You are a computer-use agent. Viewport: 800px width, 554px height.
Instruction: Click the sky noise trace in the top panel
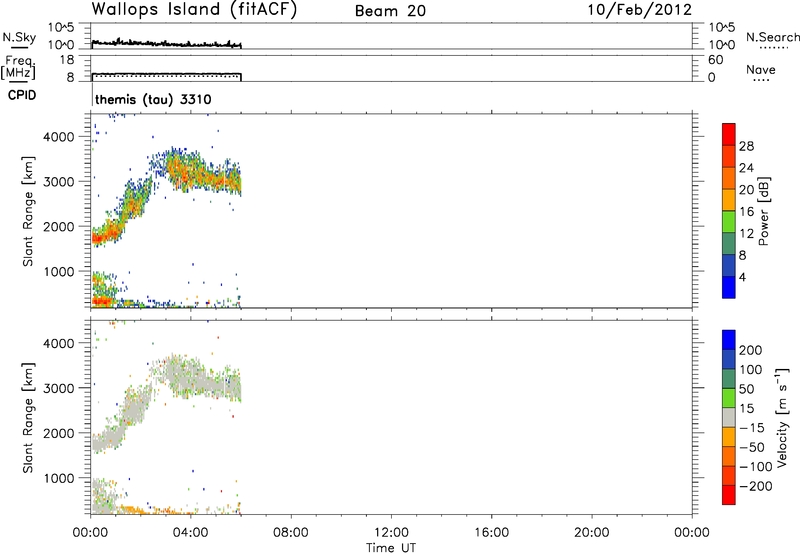(x=166, y=44)
